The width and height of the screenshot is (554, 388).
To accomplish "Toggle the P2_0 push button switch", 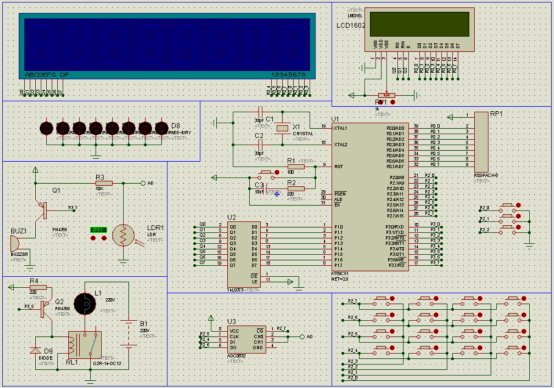I will point(509,206).
